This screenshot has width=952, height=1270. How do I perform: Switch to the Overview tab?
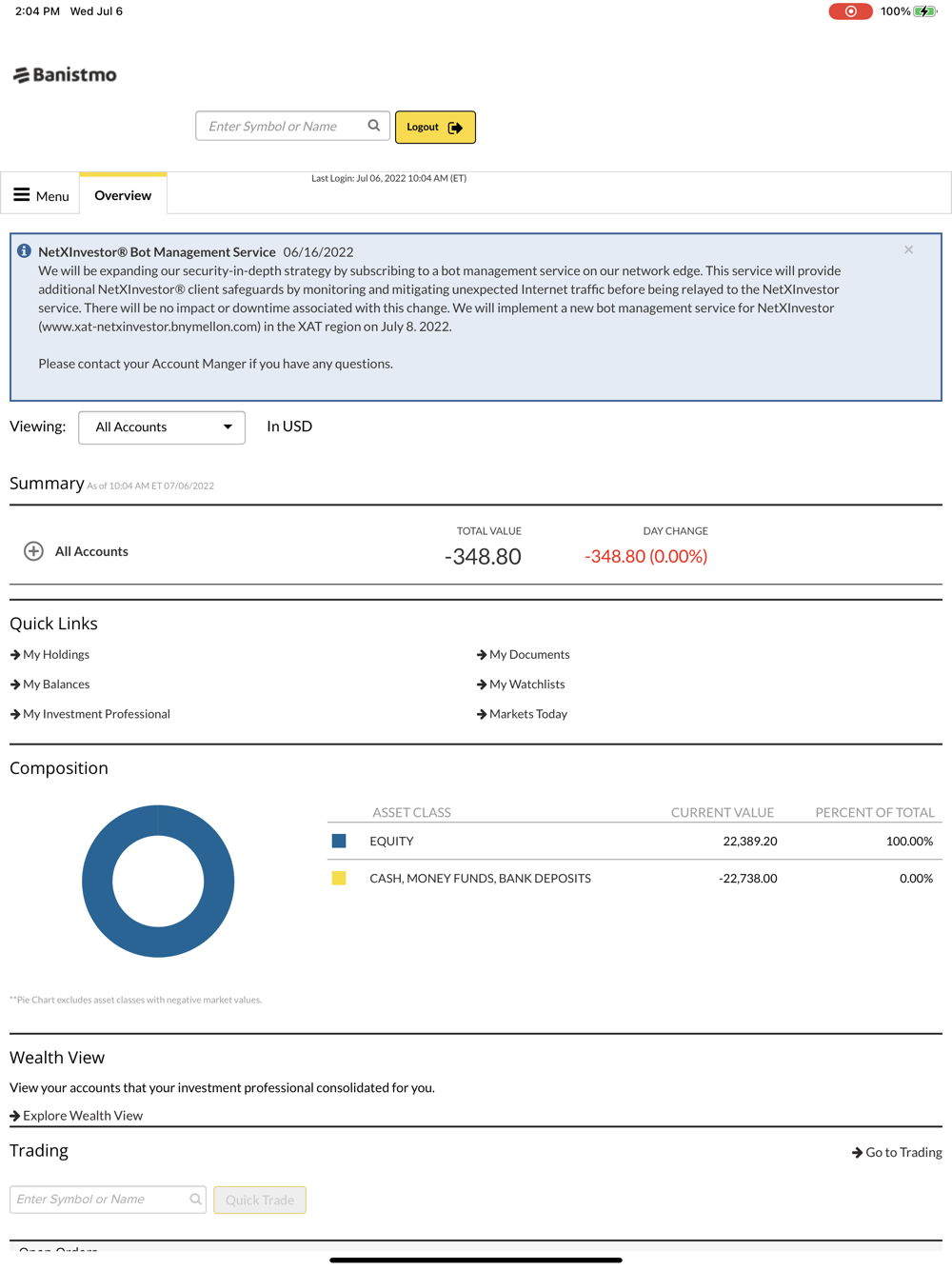coord(123,195)
